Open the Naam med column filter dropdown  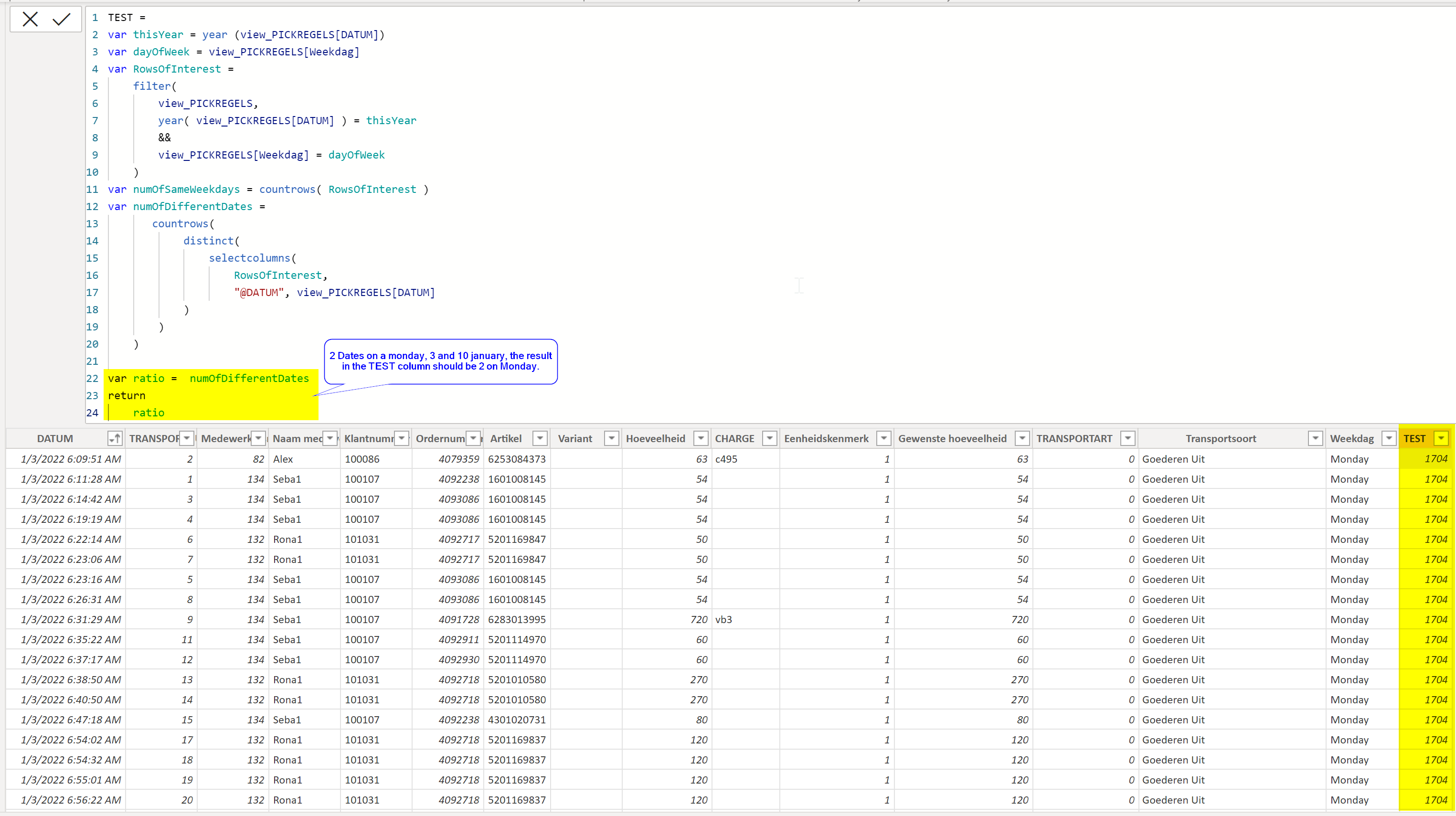pyautogui.click(x=330, y=438)
